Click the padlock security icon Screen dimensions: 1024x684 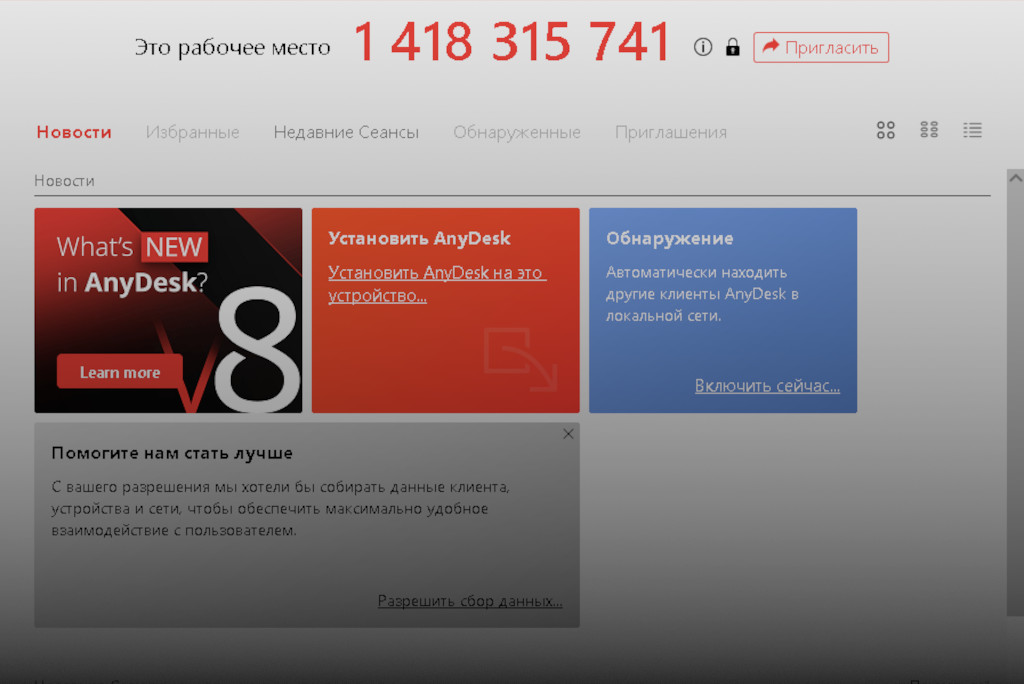tap(732, 47)
